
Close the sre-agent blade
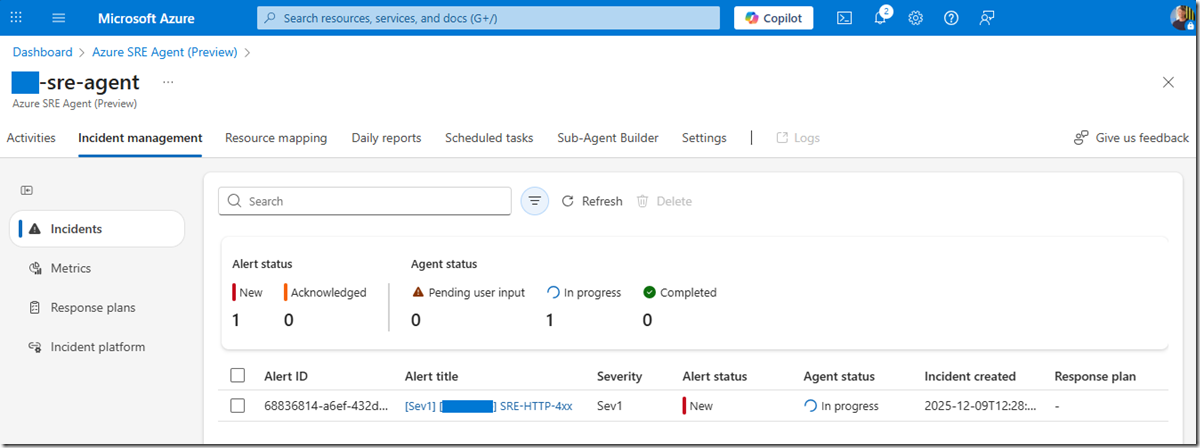point(1168,82)
